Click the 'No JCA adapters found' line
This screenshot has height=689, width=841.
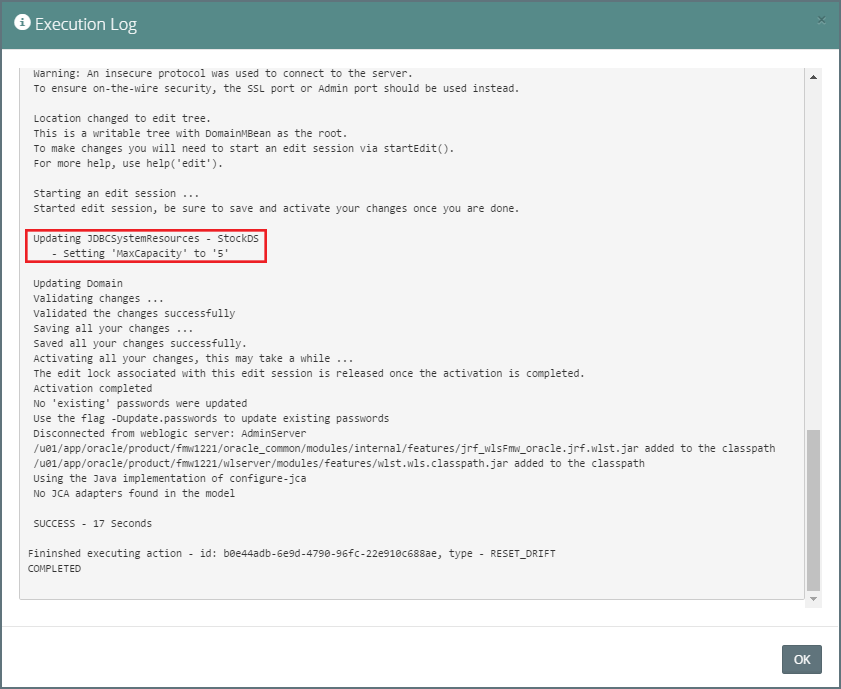pos(134,493)
